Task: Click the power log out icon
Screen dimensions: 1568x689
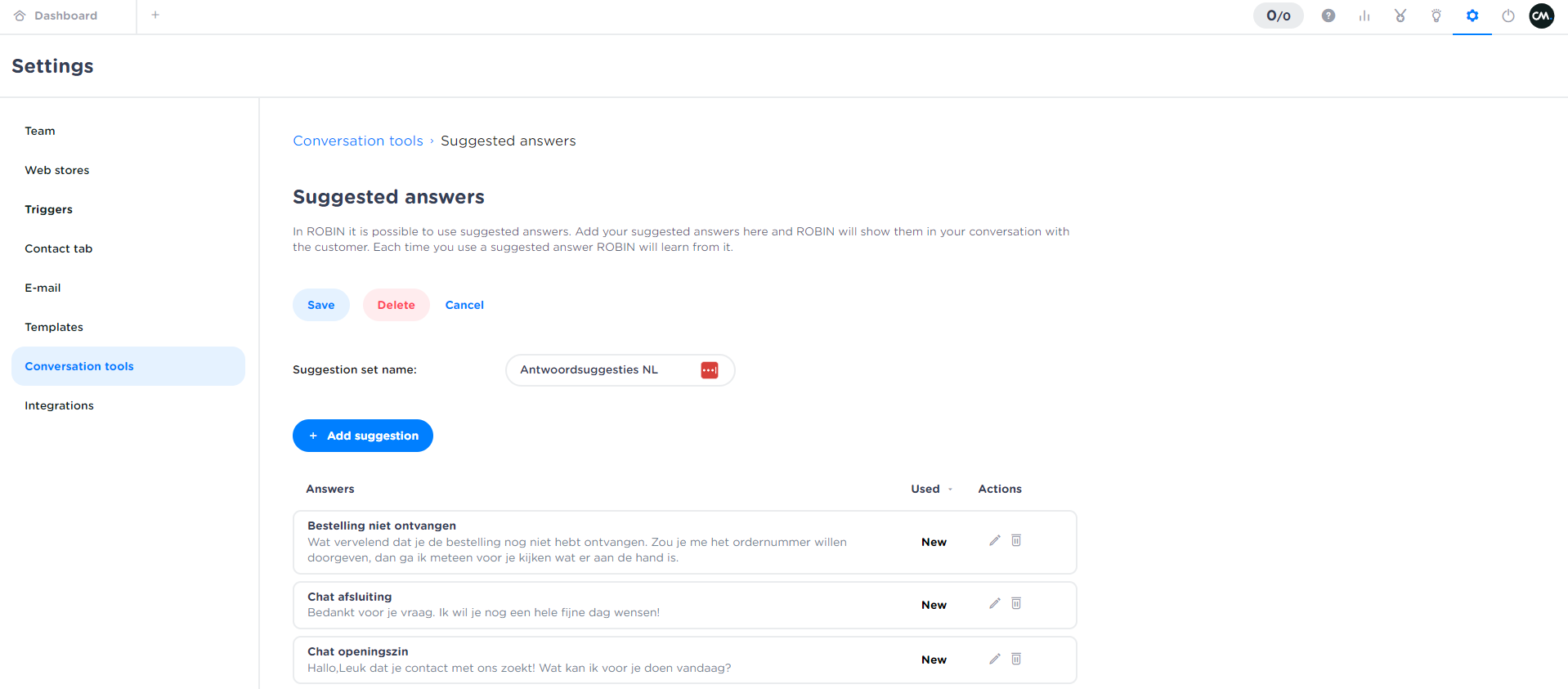Action: (x=1508, y=16)
